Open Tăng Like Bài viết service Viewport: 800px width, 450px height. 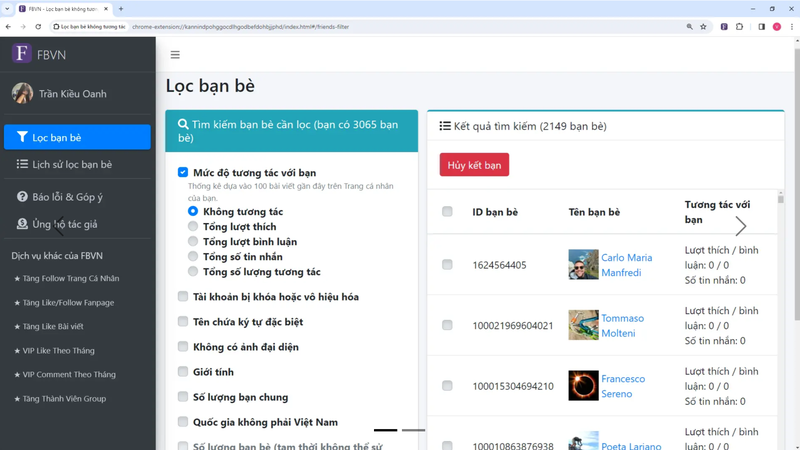tap(49, 327)
